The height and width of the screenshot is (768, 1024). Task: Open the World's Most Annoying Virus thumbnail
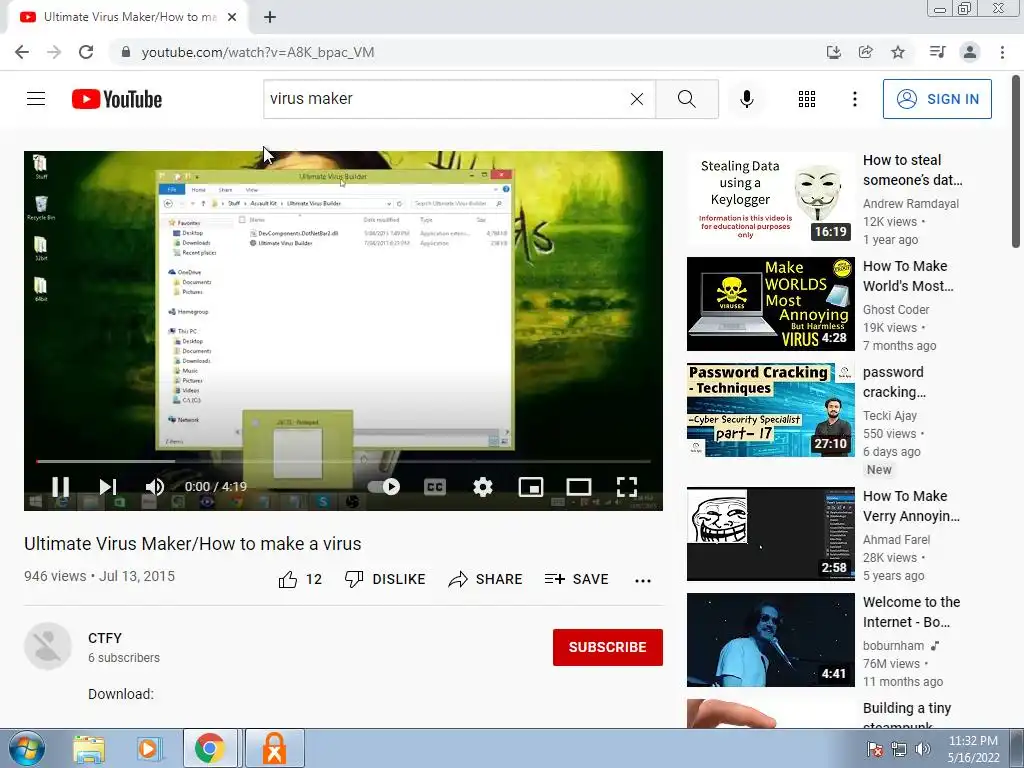tap(771, 304)
